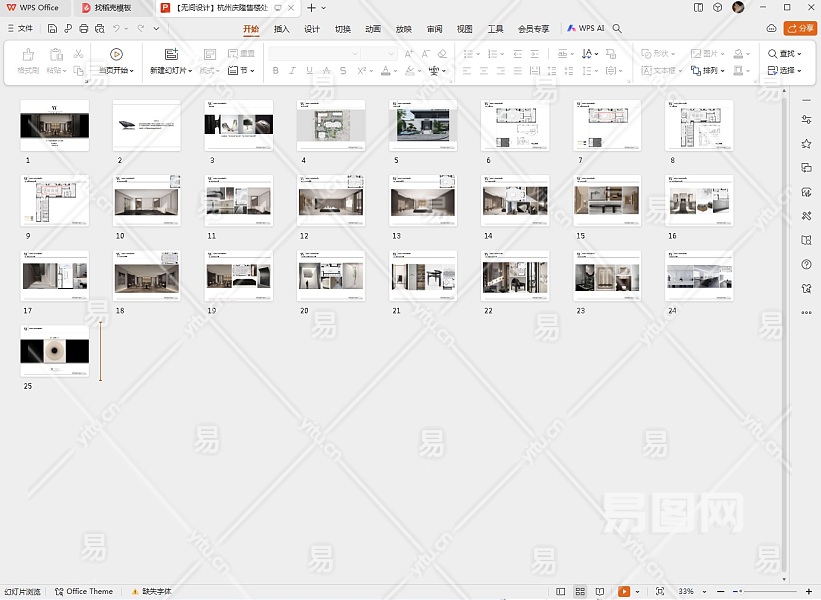Open the help icon in right sidebar

point(806,264)
